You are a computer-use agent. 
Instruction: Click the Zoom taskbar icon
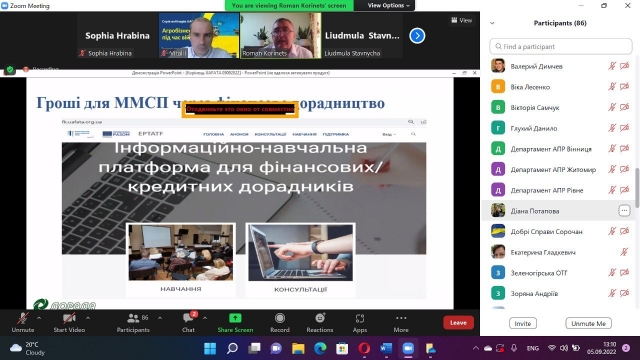408,349
